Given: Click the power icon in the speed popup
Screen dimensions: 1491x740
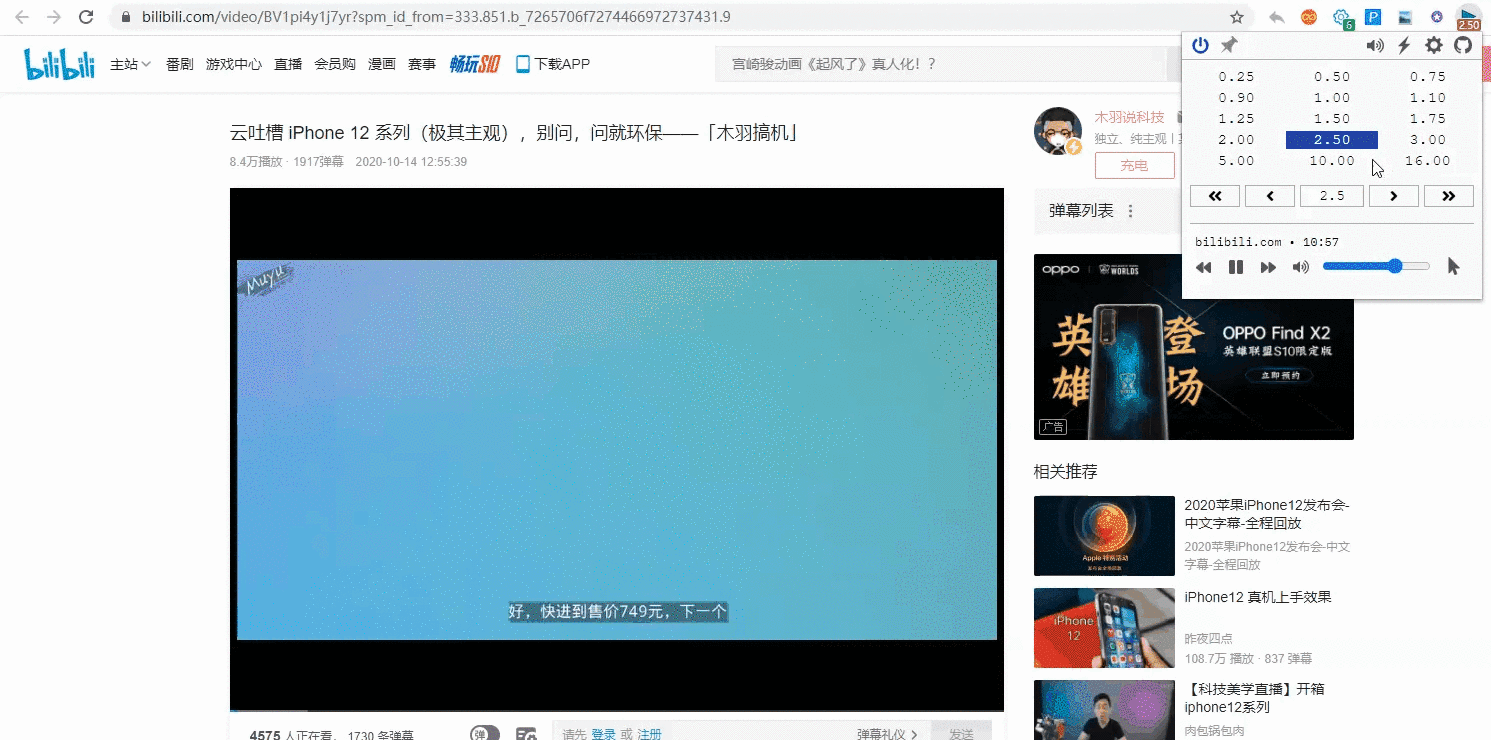Looking at the screenshot, I should tap(1200, 45).
